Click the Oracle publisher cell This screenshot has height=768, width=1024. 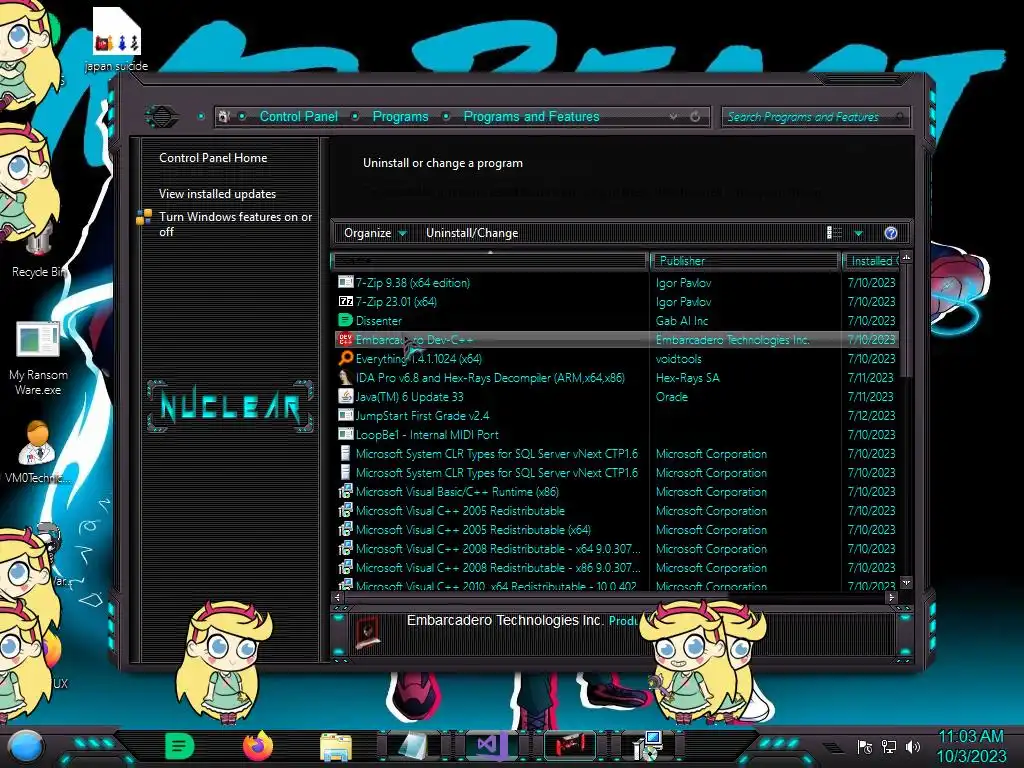coord(671,396)
